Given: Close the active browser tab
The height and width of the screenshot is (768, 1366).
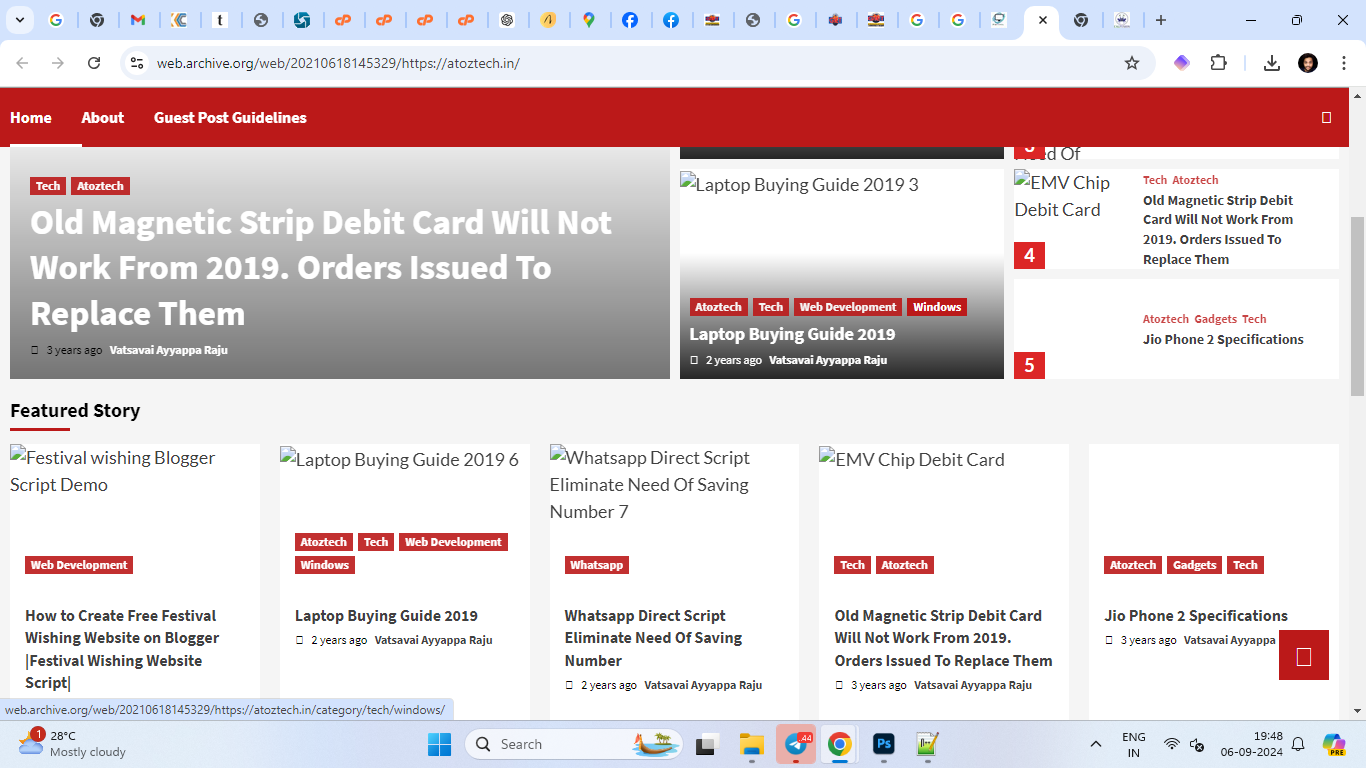Looking at the screenshot, I should [x=1042, y=20].
